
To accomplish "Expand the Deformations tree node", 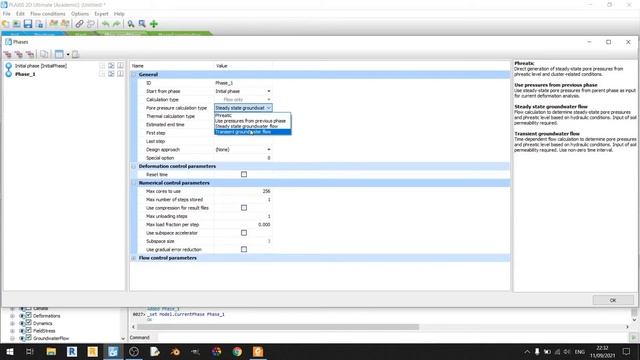I will [x=12, y=316].
